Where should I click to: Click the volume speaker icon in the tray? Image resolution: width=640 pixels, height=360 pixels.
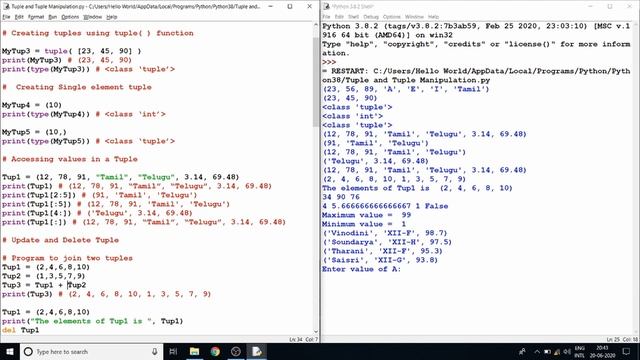[567, 351]
